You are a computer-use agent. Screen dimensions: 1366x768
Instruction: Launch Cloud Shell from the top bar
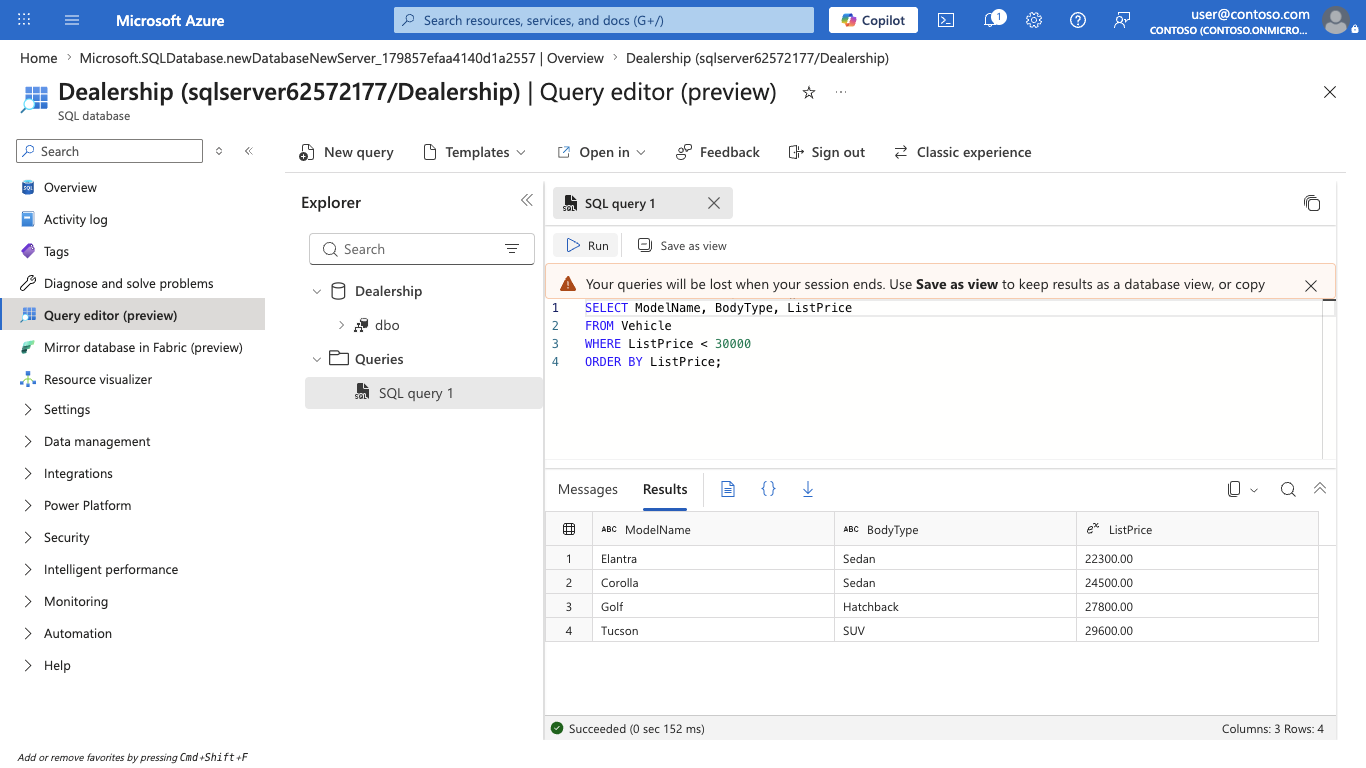945,20
